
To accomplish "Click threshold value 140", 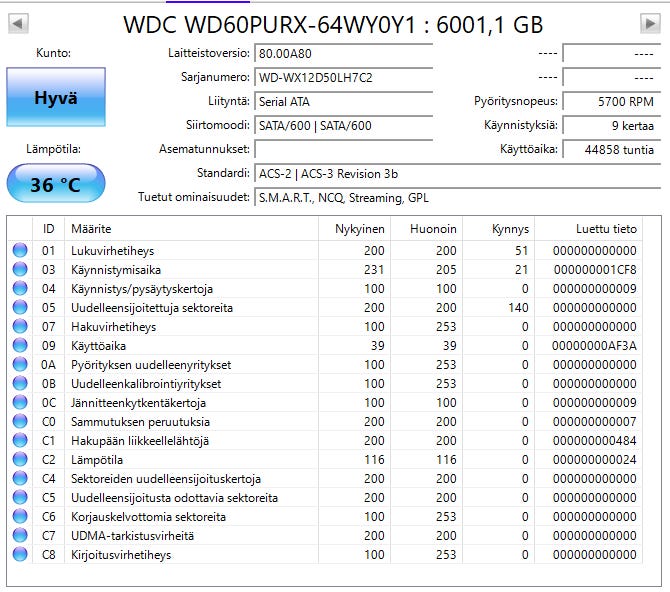I will pos(518,308).
